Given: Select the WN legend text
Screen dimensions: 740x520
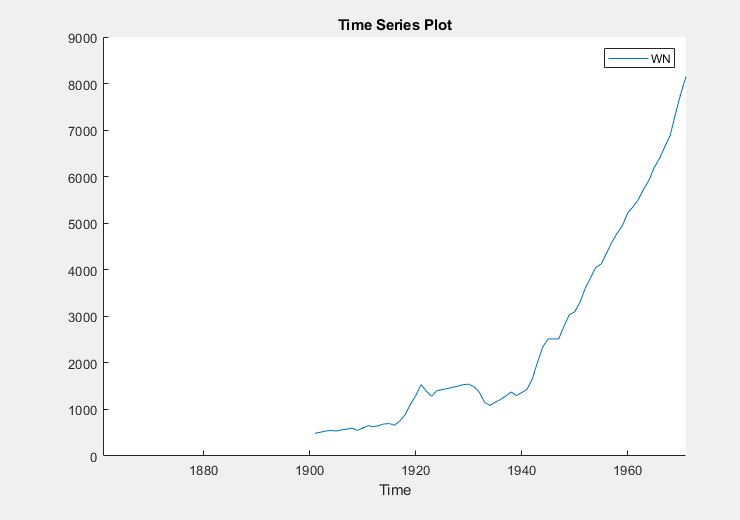Looking at the screenshot, I should coord(660,59).
